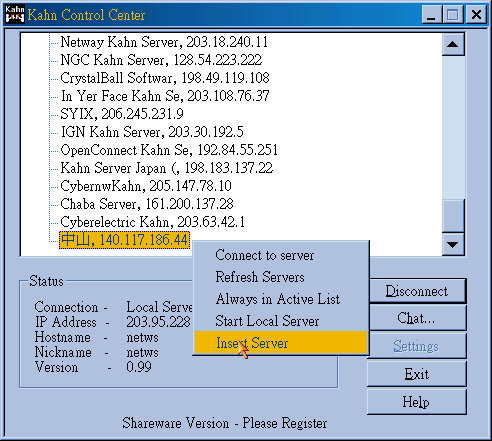492x441 pixels.
Task: Click the Version value 0.99
Action: coord(139,367)
